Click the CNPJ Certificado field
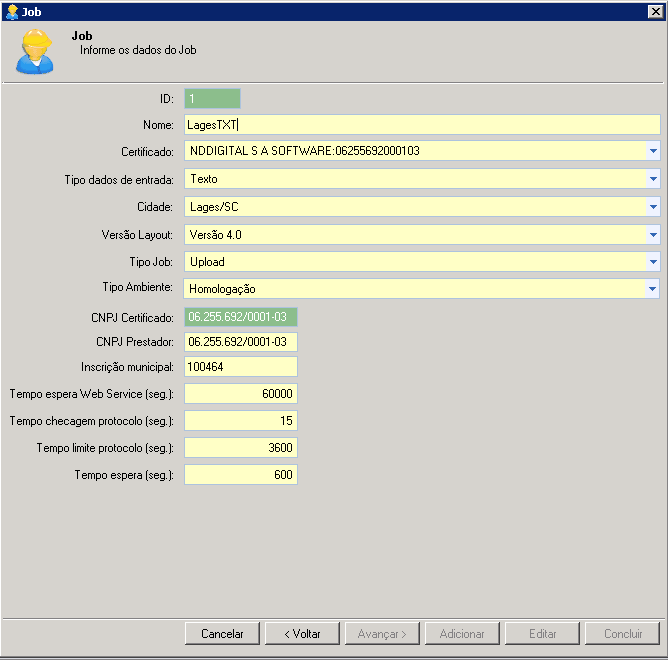The image size is (668, 660). pos(241,317)
